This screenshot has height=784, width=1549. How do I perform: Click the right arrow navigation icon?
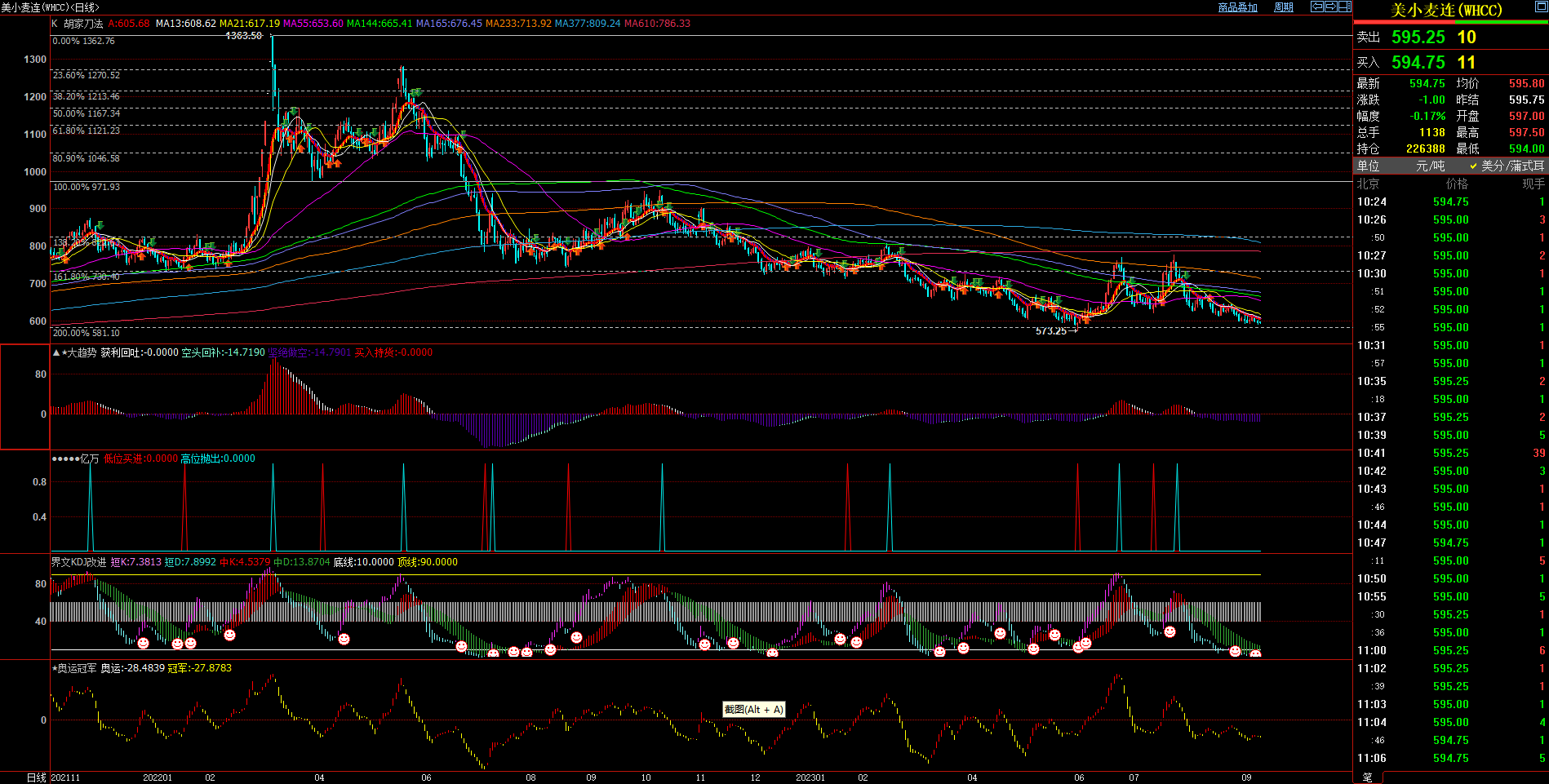(1330, 7)
